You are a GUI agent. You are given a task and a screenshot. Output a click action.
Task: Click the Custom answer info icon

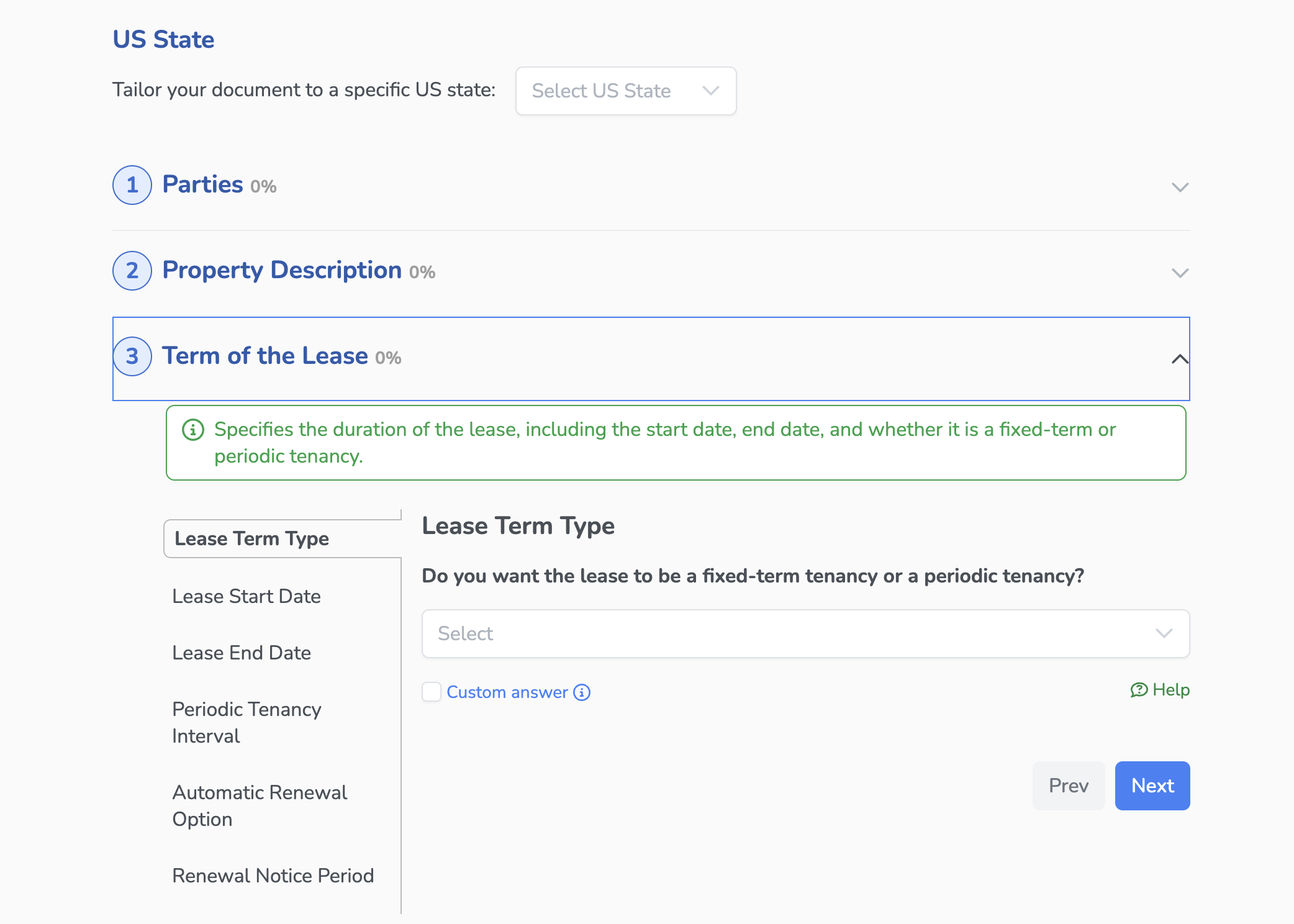(582, 692)
